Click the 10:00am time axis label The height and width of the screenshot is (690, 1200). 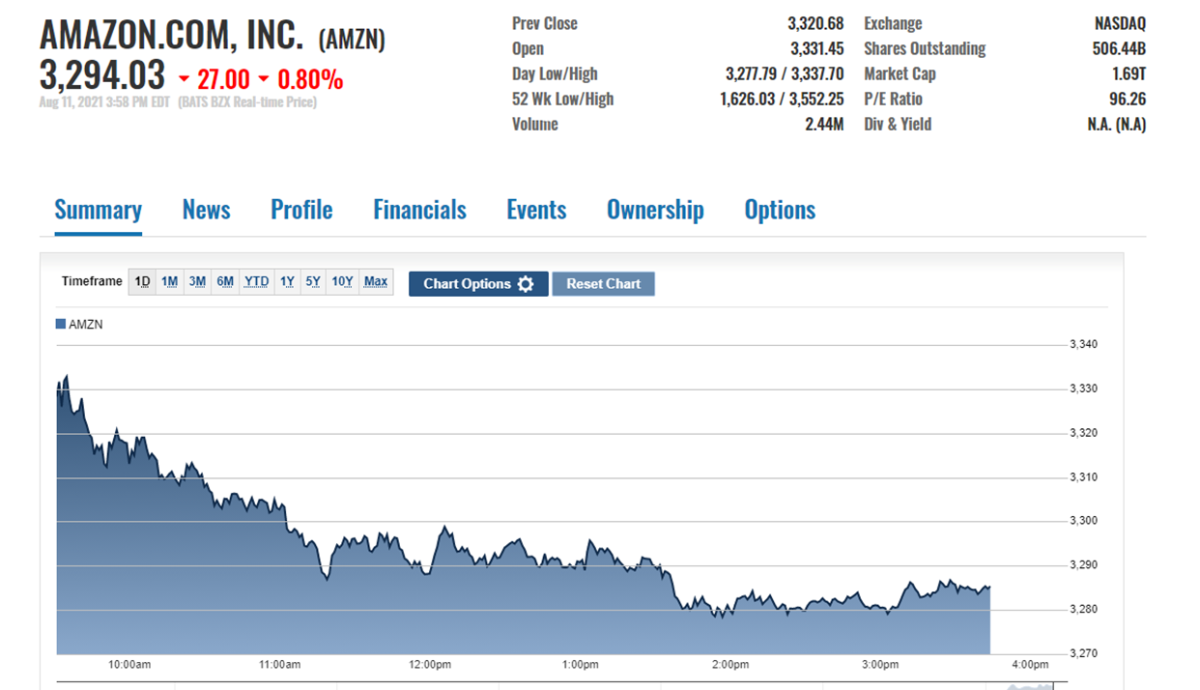tap(129, 665)
